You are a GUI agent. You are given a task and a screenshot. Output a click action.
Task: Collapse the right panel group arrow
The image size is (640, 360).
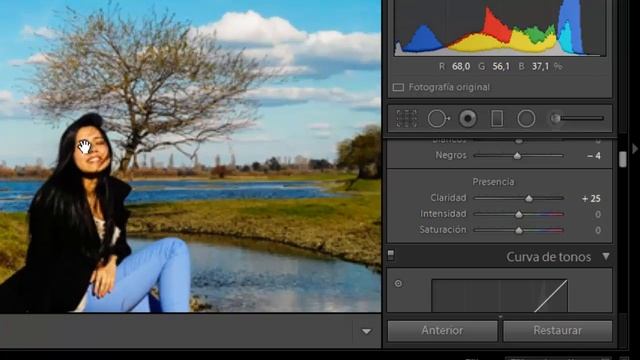click(x=635, y=149)
